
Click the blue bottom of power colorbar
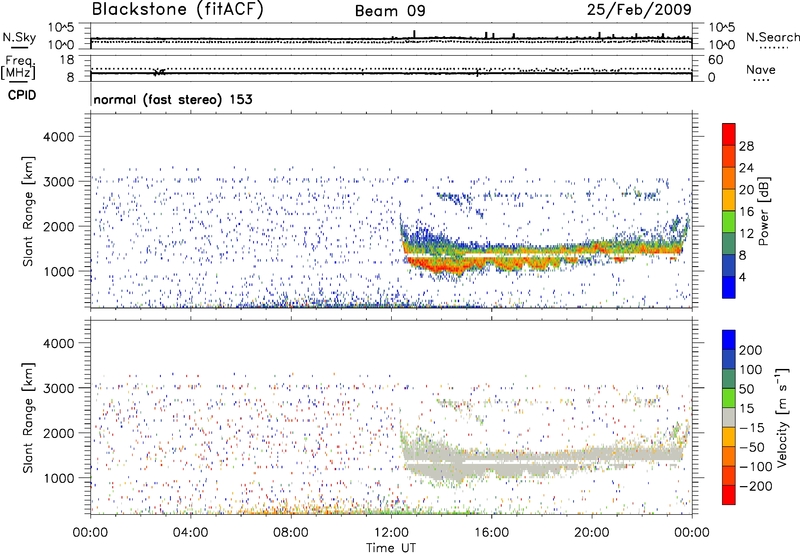point(729,287)
